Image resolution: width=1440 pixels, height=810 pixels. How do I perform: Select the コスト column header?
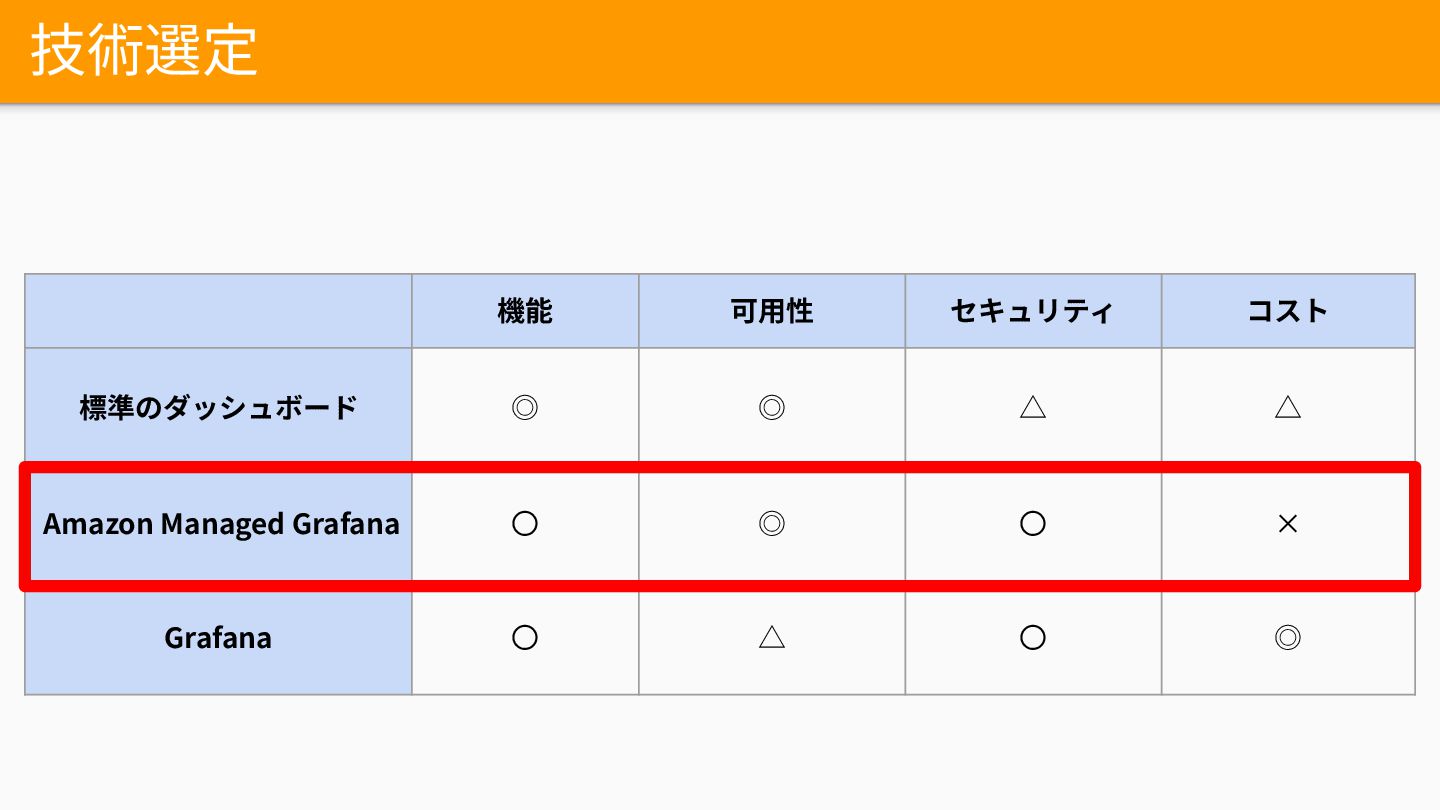pos(1288,311)
